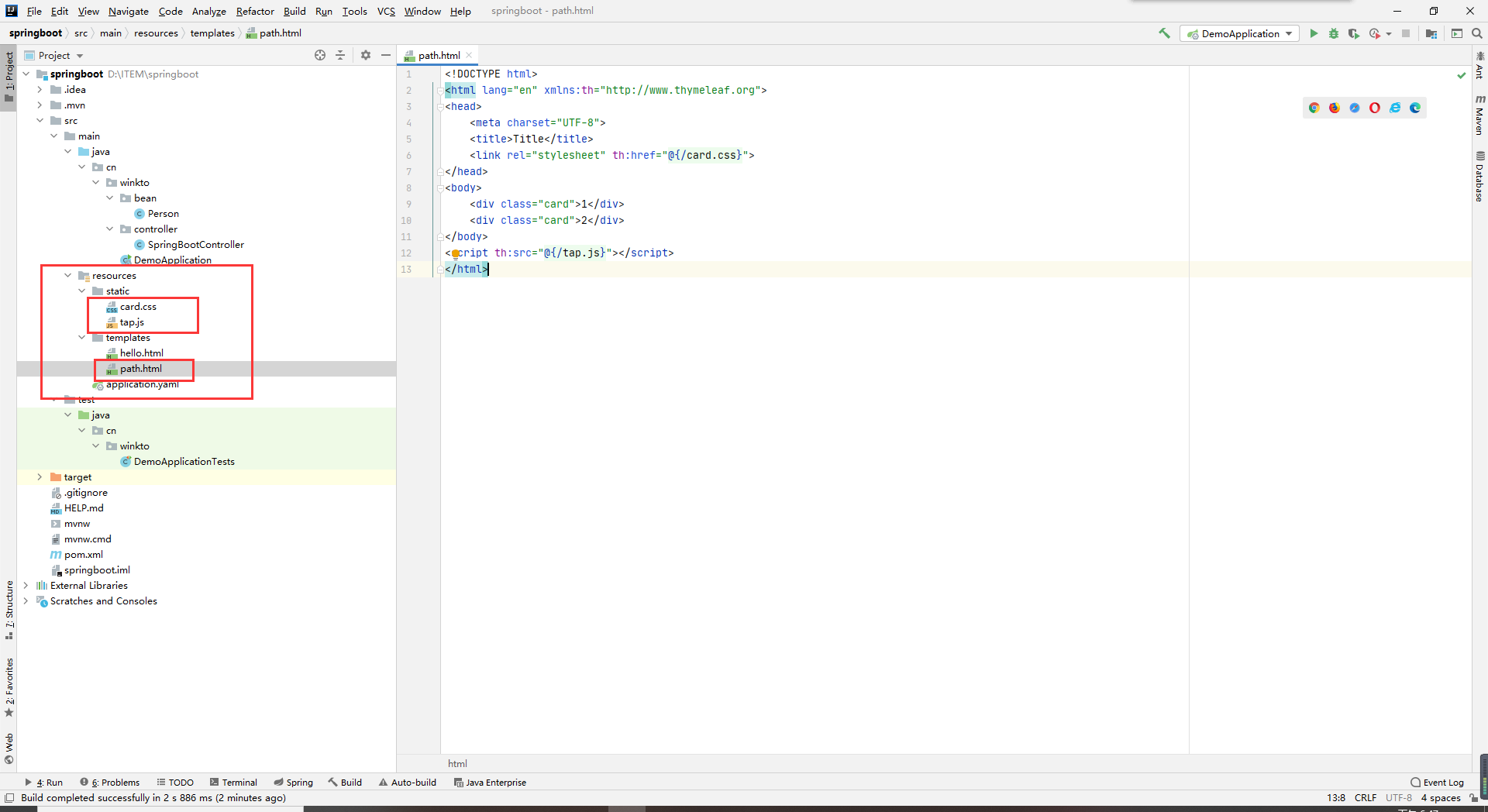Open the 4: Run tool window
Viewport: 1488px width, 812px height.
point(44,783)
